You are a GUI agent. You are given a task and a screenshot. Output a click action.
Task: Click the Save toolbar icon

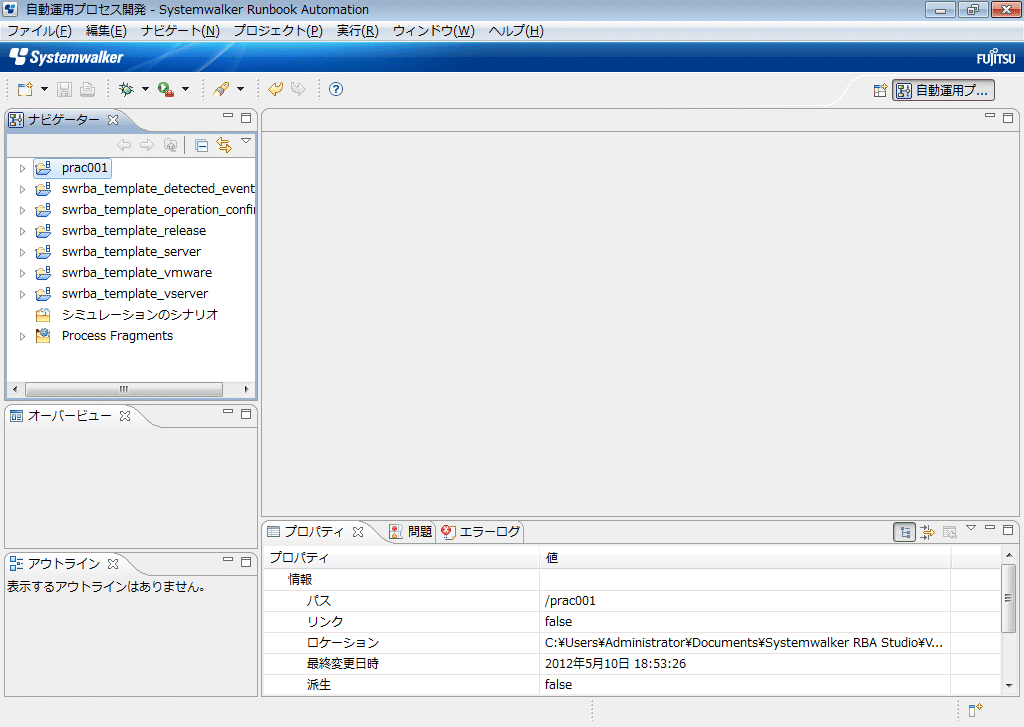64,89
